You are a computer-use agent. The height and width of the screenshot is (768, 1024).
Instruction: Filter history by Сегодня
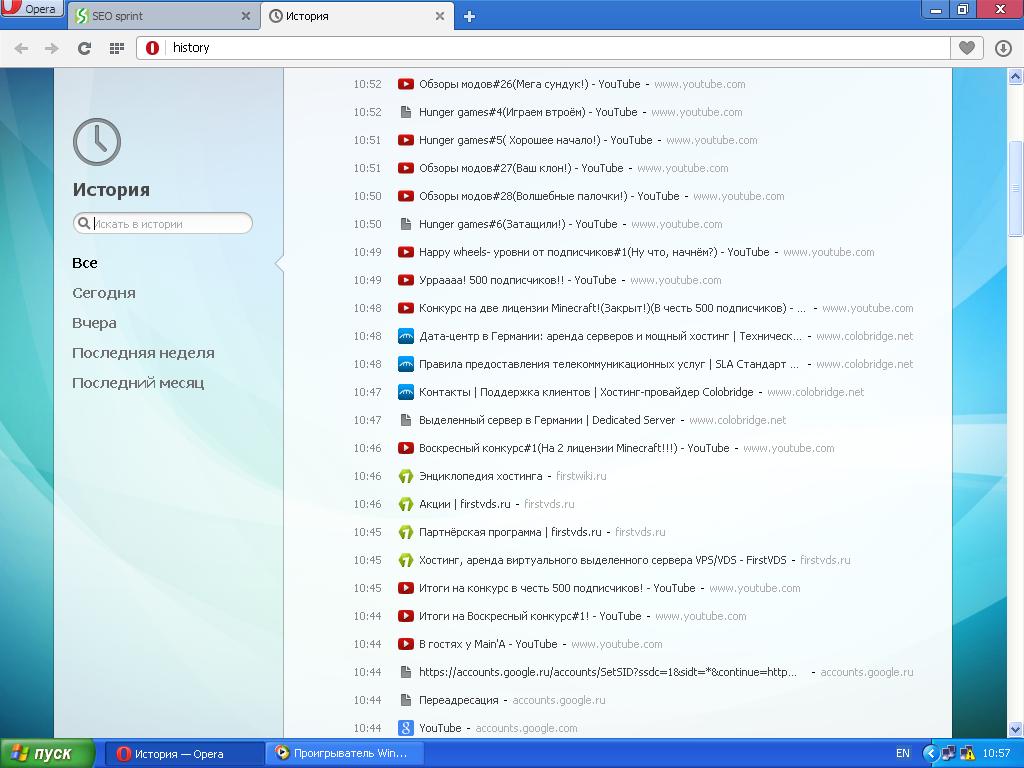click(104, 293)
